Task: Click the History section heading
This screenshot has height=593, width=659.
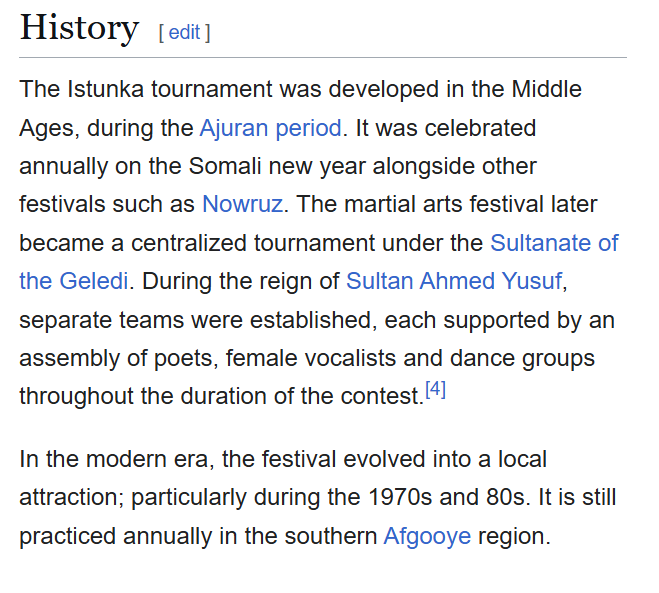Action: click(79, 28)
